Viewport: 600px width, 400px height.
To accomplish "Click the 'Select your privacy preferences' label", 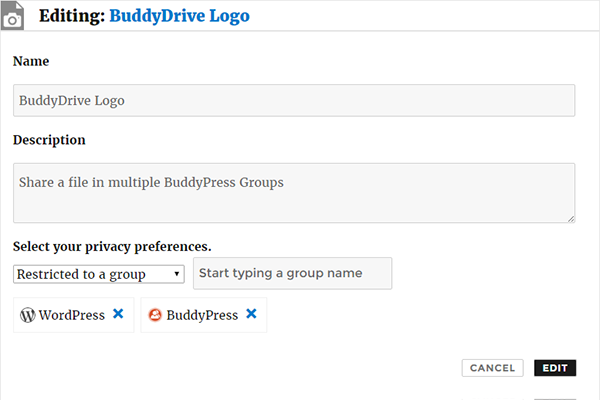I will click(112, 246).
